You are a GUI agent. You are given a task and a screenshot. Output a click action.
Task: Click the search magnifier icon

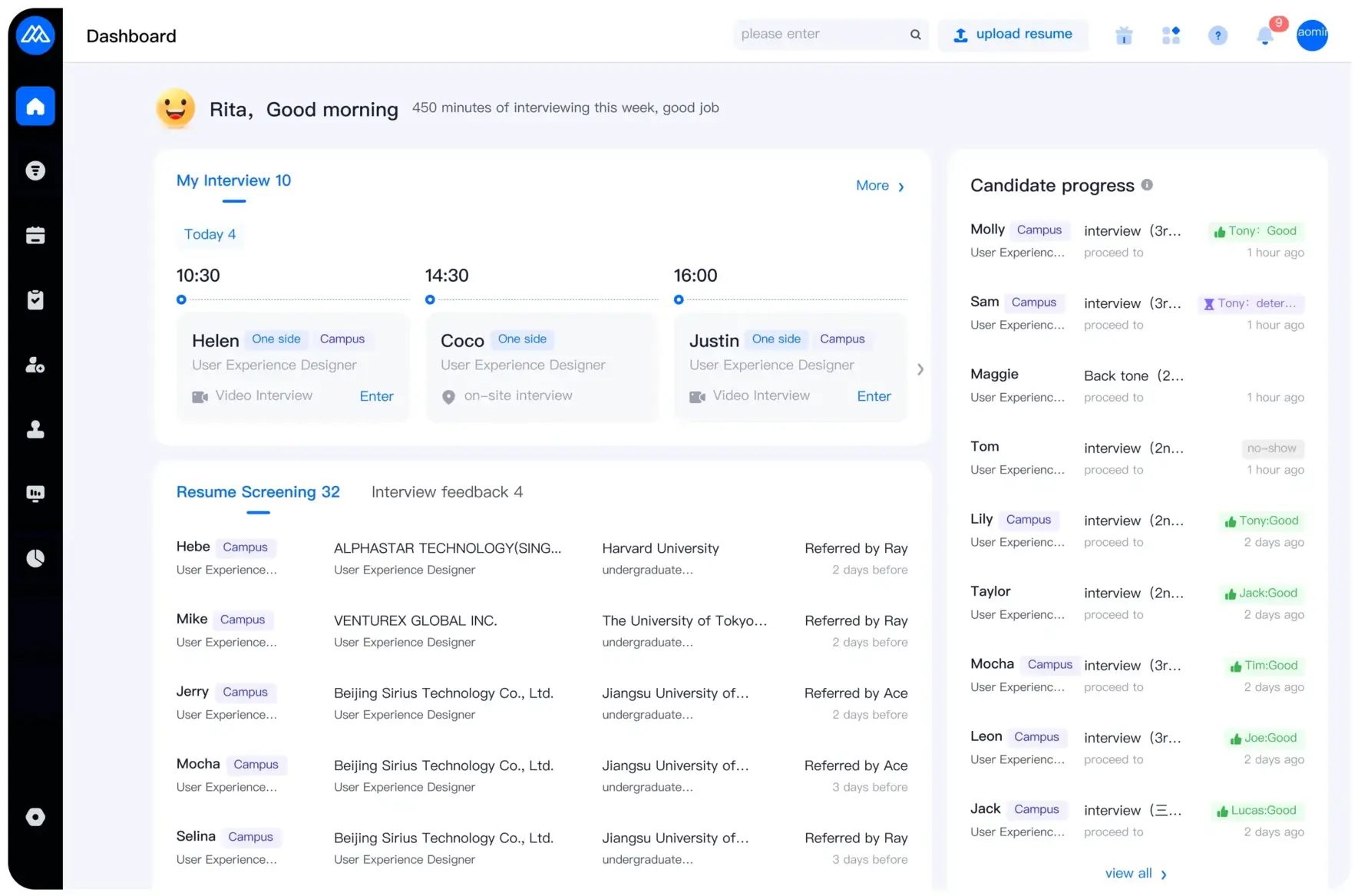click(915, 35)
